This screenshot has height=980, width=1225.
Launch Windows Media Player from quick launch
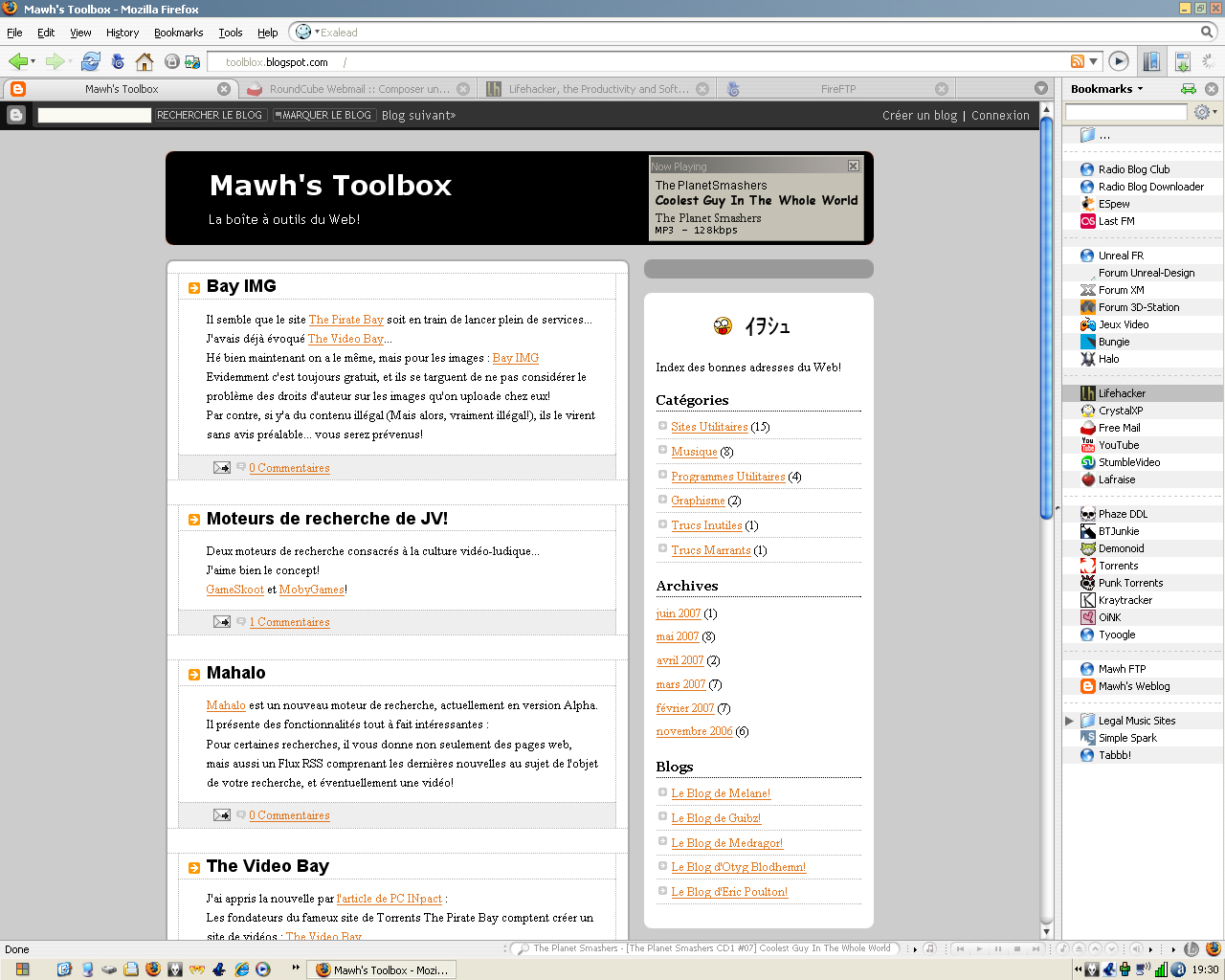click(263, 969)
